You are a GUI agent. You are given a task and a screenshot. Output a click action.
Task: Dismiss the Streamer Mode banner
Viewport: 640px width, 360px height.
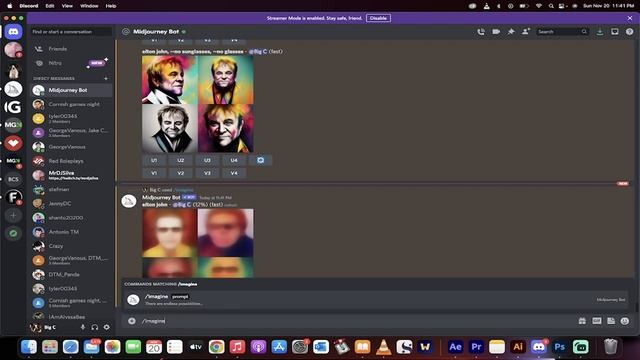pyautogui.click(x=630, y=18)
